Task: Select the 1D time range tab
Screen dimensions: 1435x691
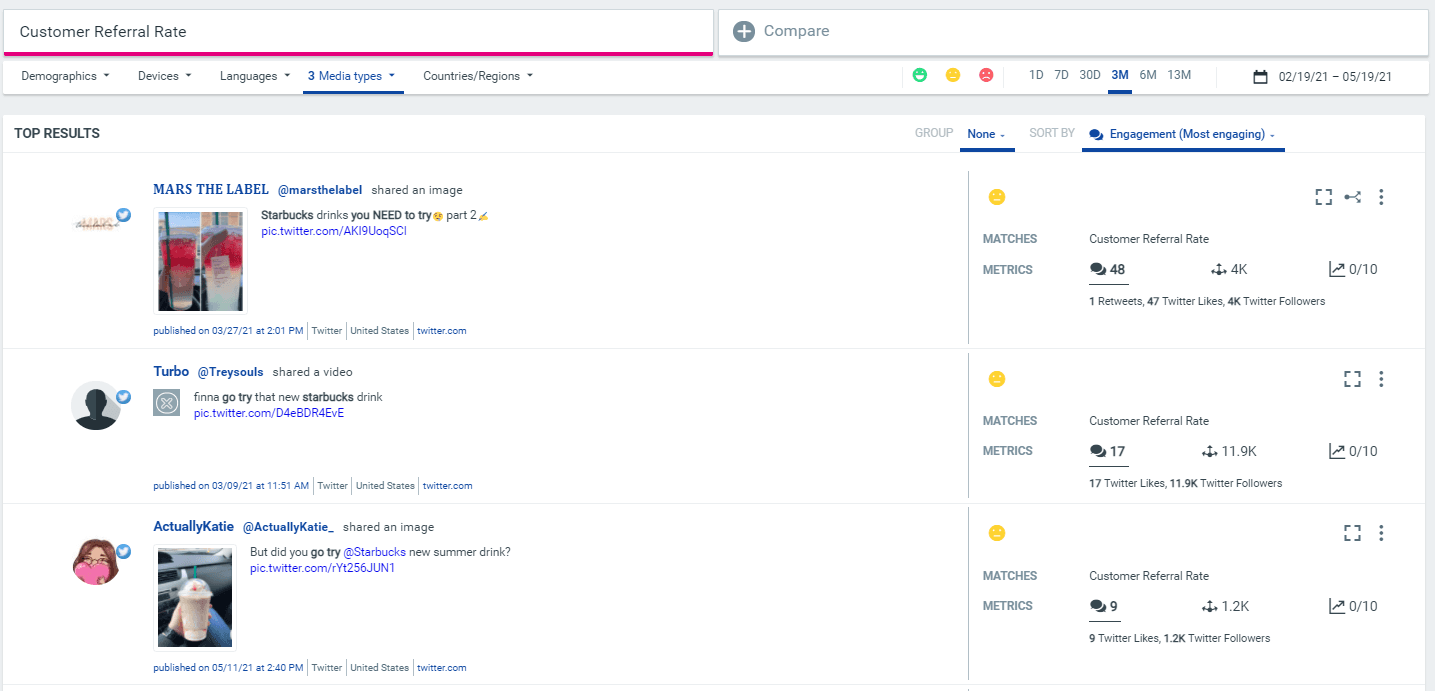Action: 1036,74
